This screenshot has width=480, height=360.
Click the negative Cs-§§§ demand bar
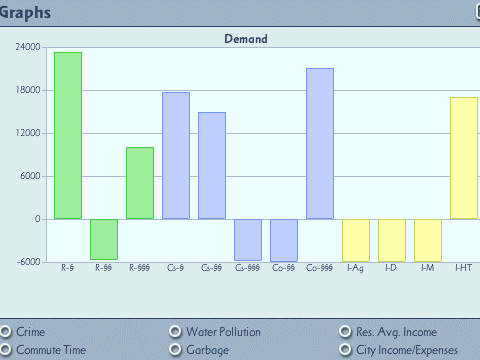[248, 240]
